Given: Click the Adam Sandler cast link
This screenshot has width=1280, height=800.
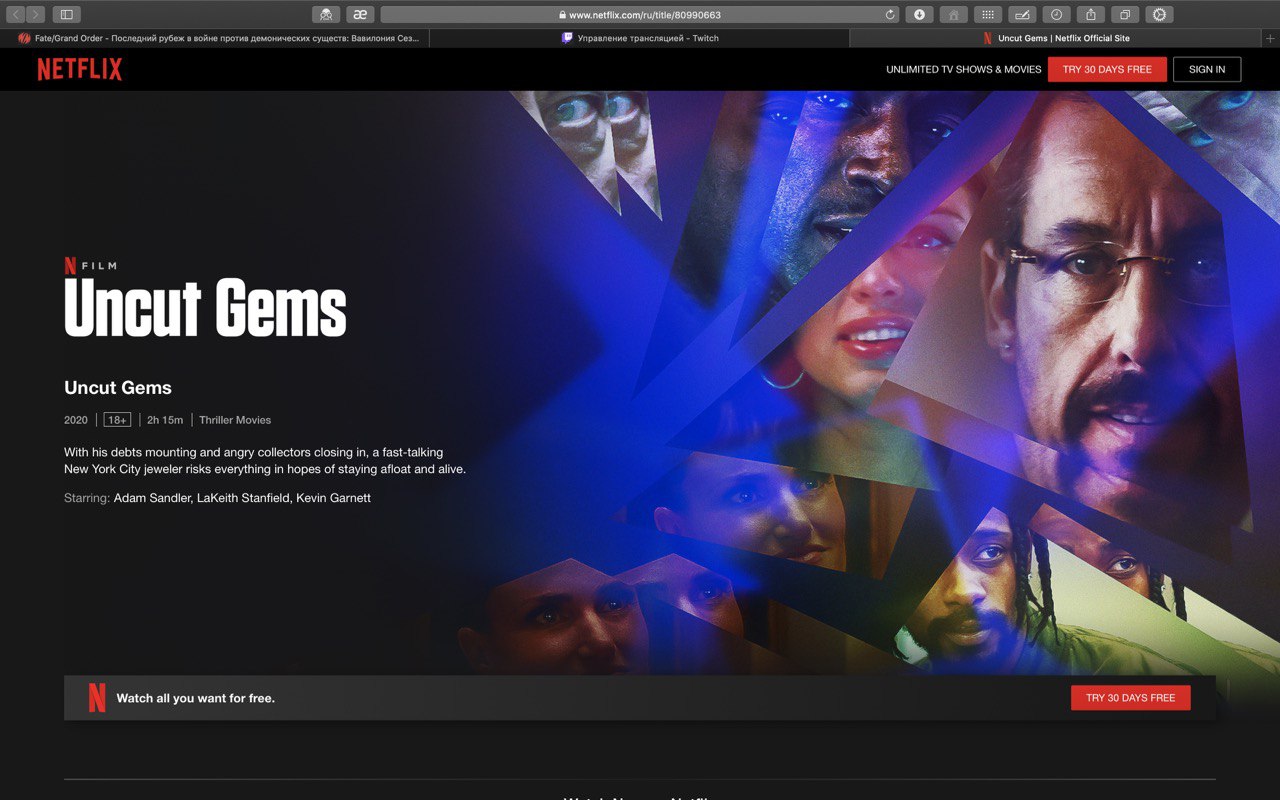Looking at the screenshot, I should click(152, 498).
